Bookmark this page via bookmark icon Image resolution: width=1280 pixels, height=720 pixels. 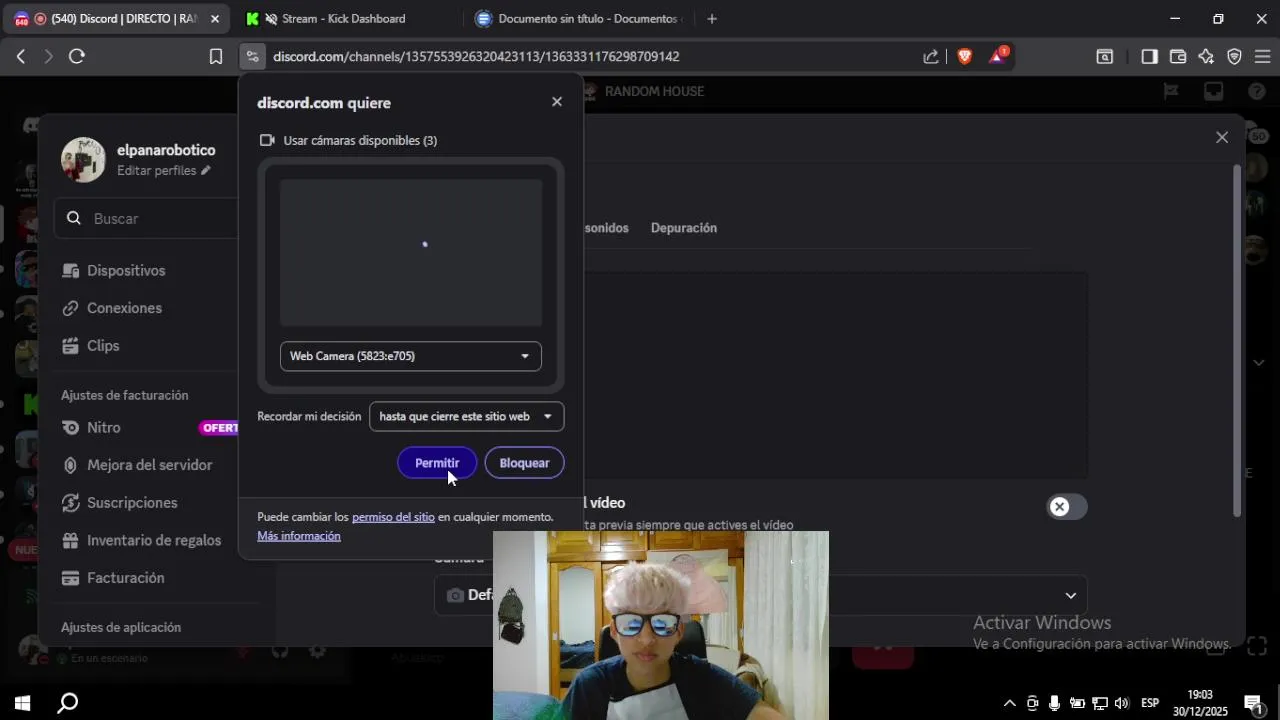click(215, 57)
